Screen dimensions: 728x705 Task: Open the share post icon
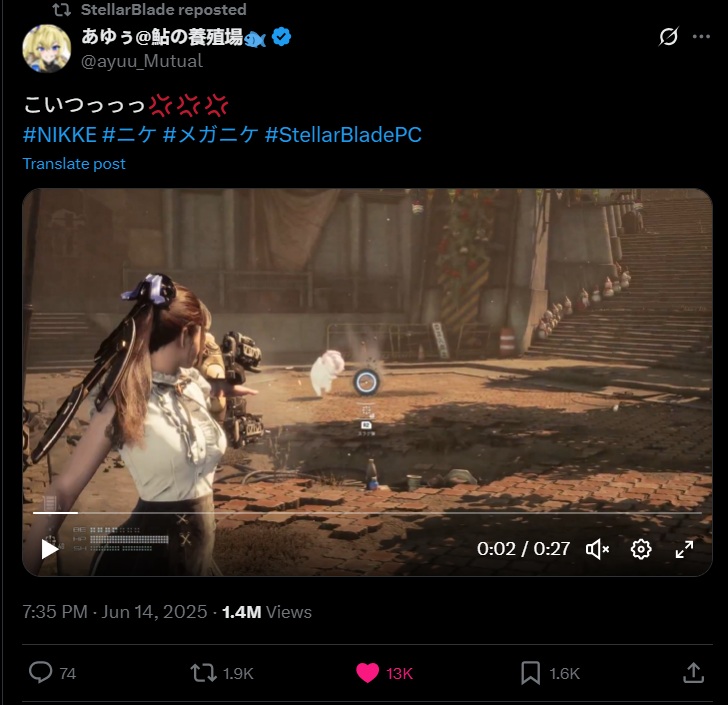click(x=693, y=672)
